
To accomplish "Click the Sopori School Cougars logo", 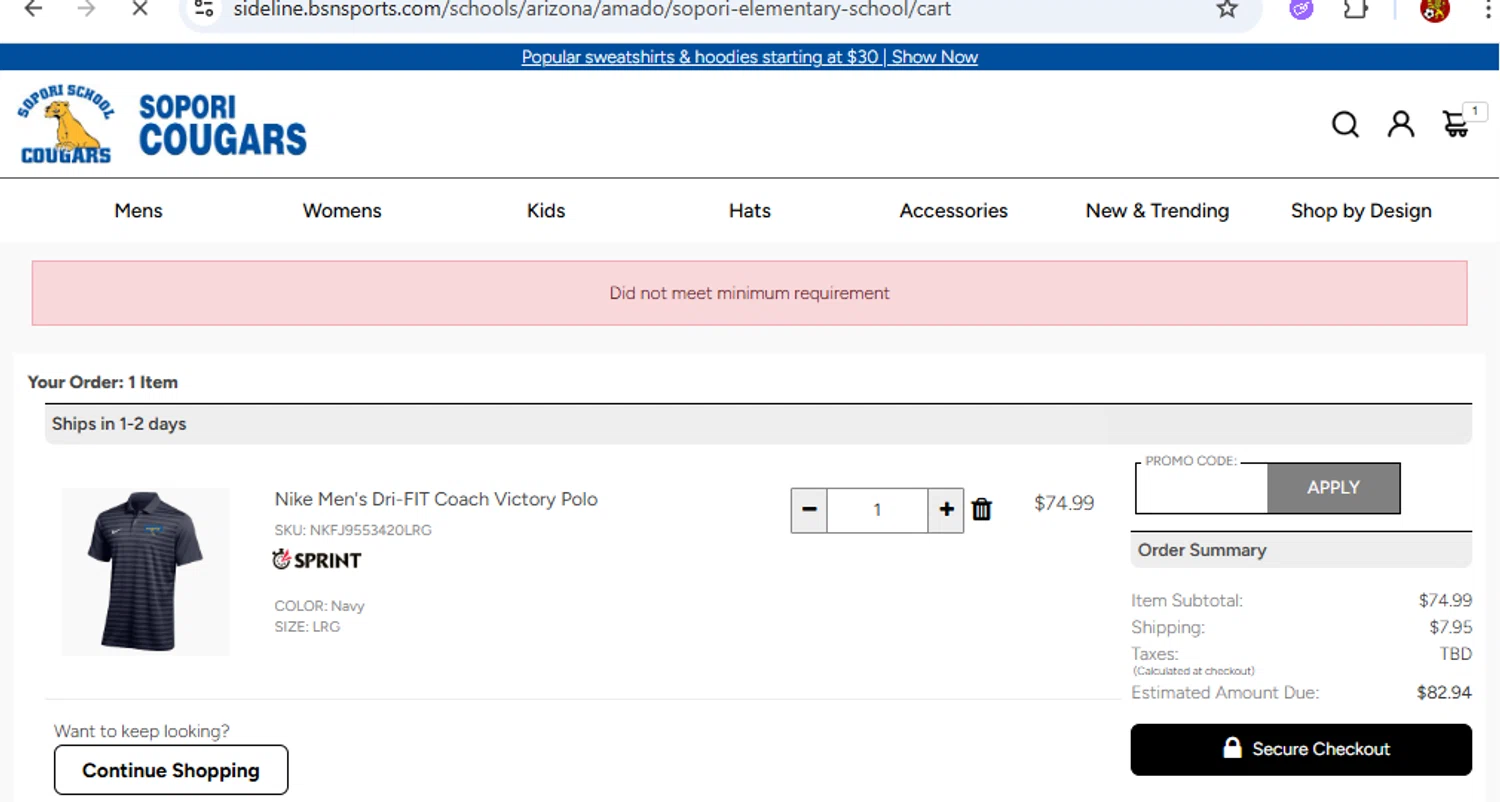I will click(x=66, y=124).
